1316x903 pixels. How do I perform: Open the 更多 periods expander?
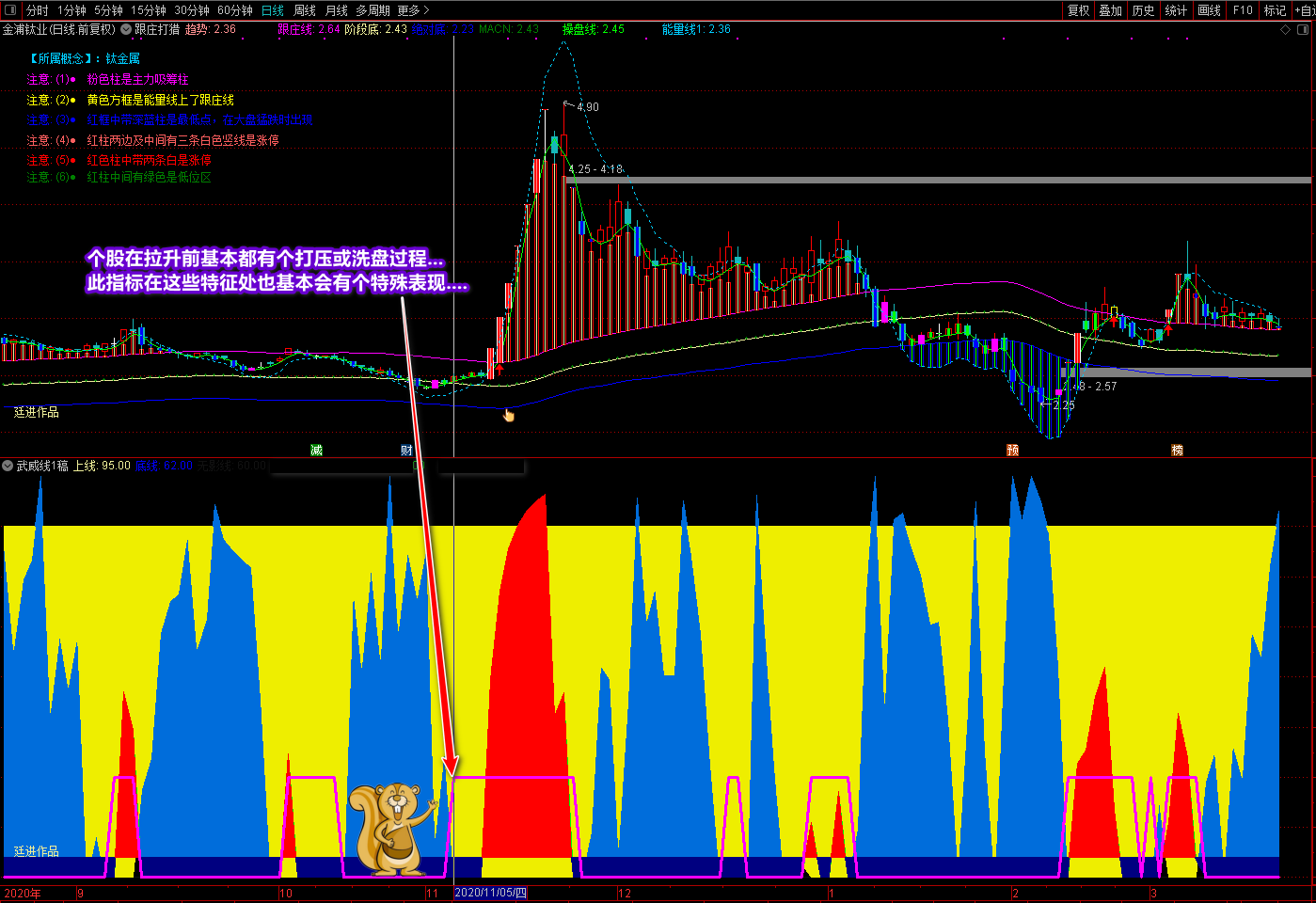pyautogui.click(x=413, y=10)
